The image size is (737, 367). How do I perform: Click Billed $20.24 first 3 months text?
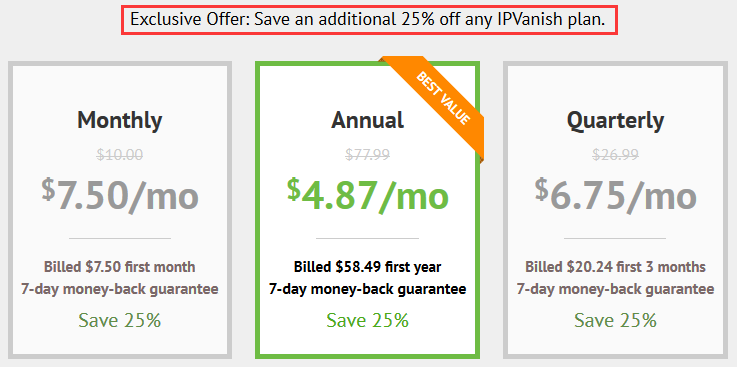(x=615, y=267)
